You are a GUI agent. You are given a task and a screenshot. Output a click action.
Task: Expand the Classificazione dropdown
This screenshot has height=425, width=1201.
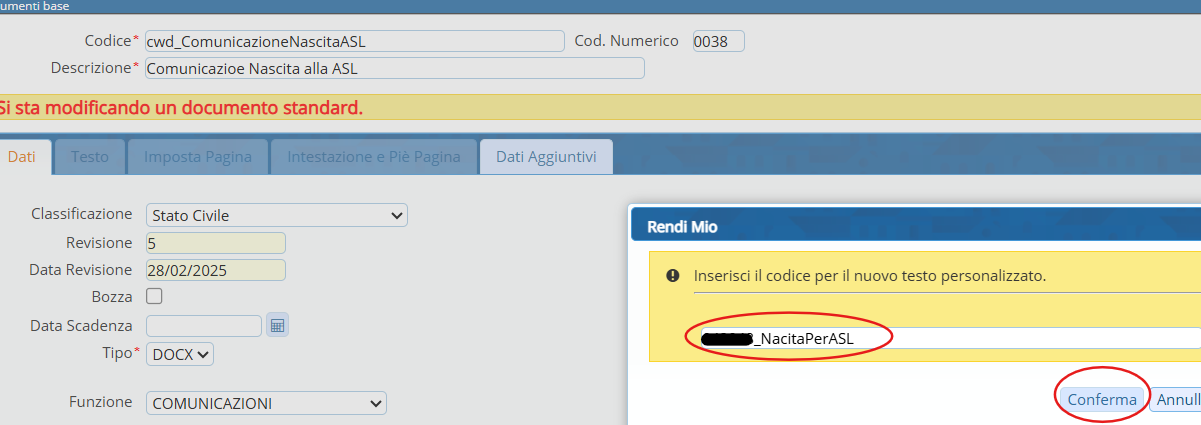(x=276, y=215)
